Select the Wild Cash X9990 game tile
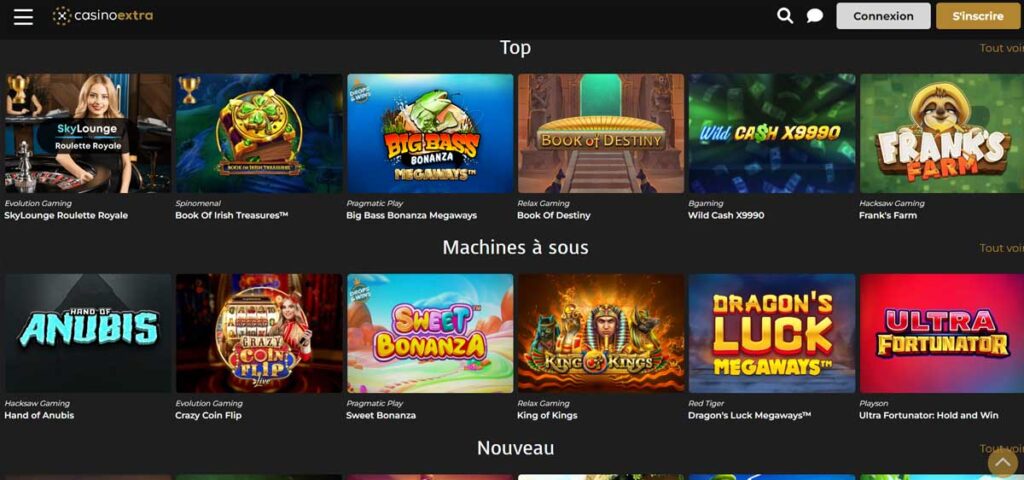Image resolution: width=1024 pixels, height=480 pixels. pos(772,133)
